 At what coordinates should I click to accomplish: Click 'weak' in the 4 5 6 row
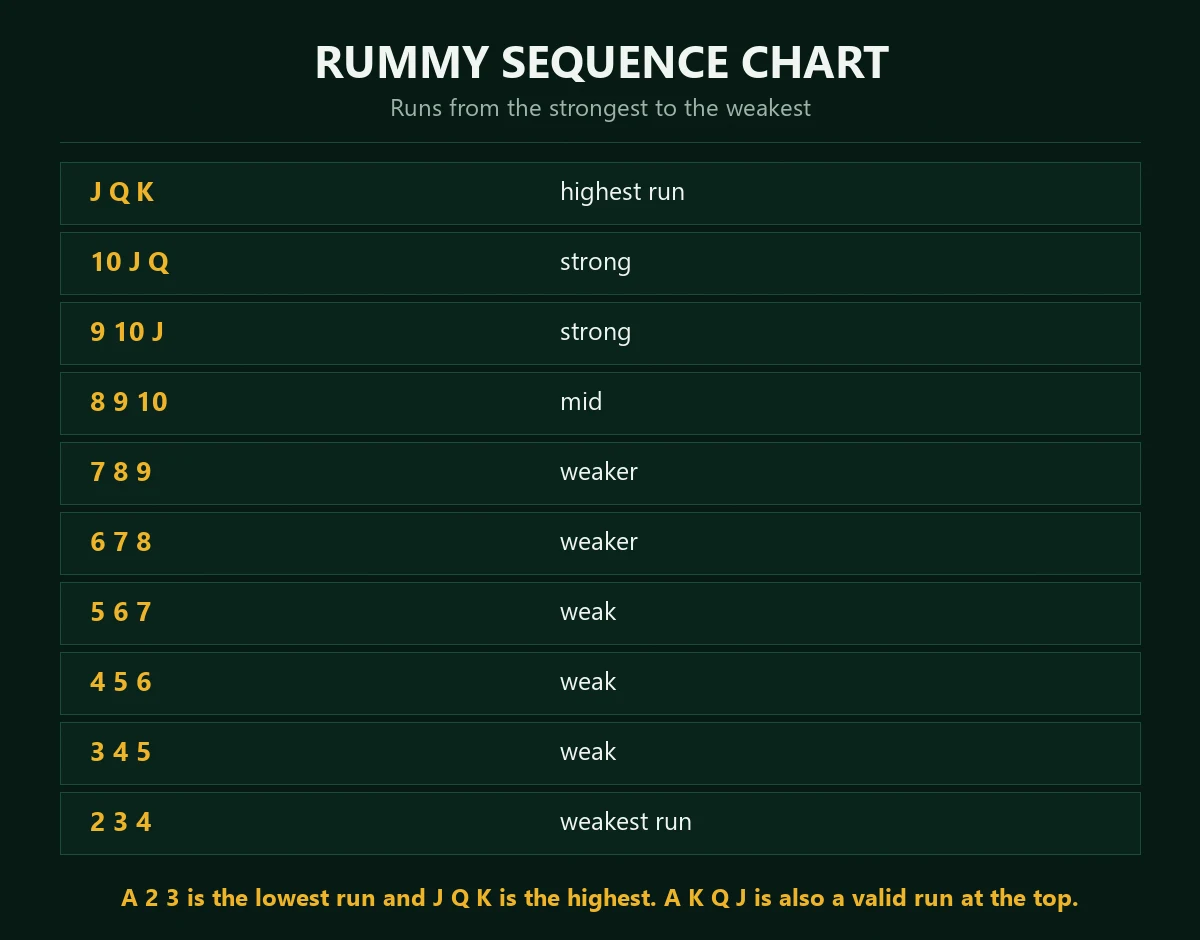pos(588,682)
